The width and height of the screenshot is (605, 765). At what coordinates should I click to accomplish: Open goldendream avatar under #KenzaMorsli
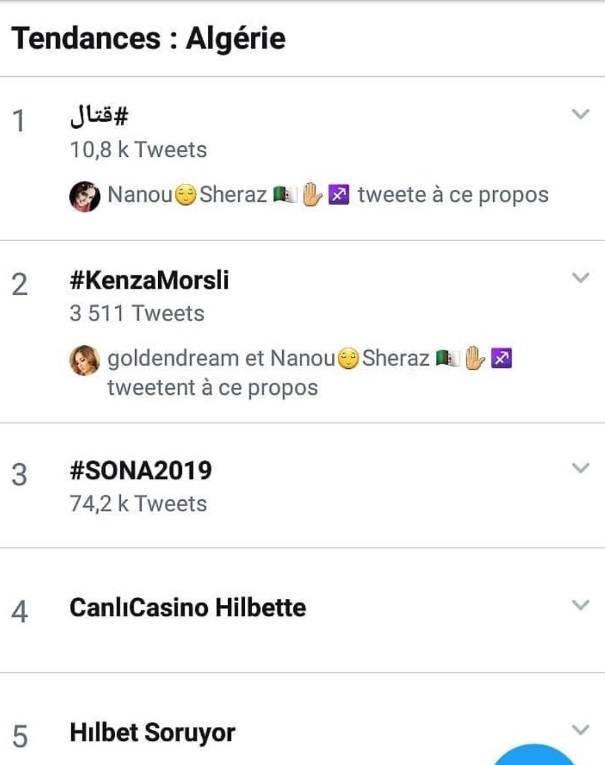tap(85, 360)
